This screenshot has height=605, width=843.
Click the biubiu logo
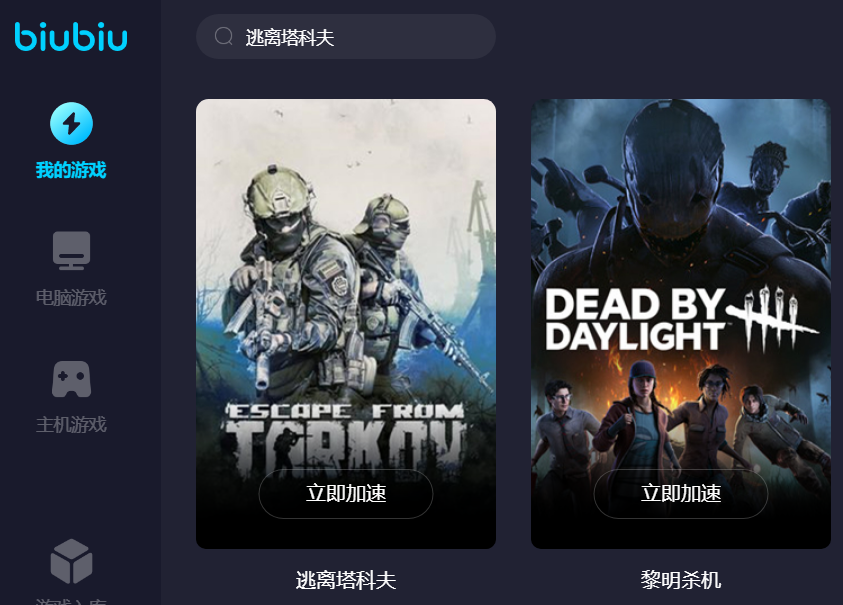71,37
